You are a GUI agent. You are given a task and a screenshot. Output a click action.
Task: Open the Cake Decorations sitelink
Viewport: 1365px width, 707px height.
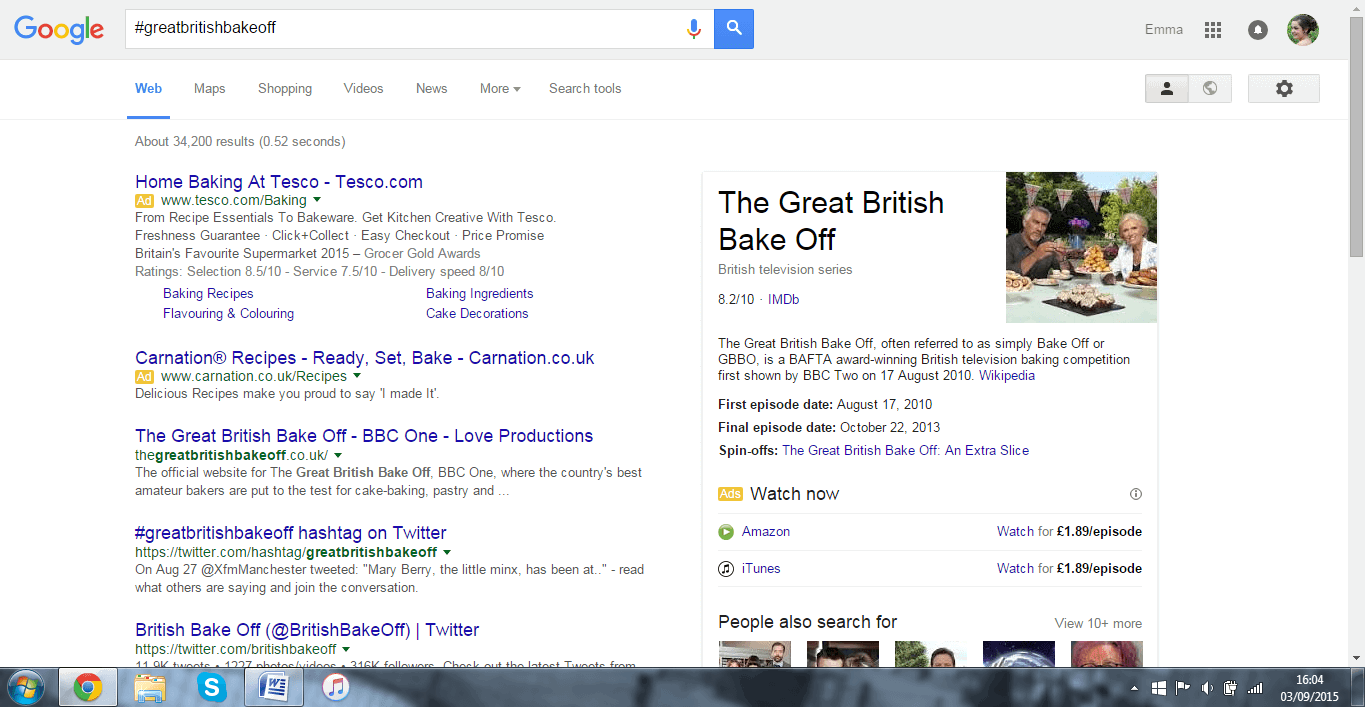(477, 313)
